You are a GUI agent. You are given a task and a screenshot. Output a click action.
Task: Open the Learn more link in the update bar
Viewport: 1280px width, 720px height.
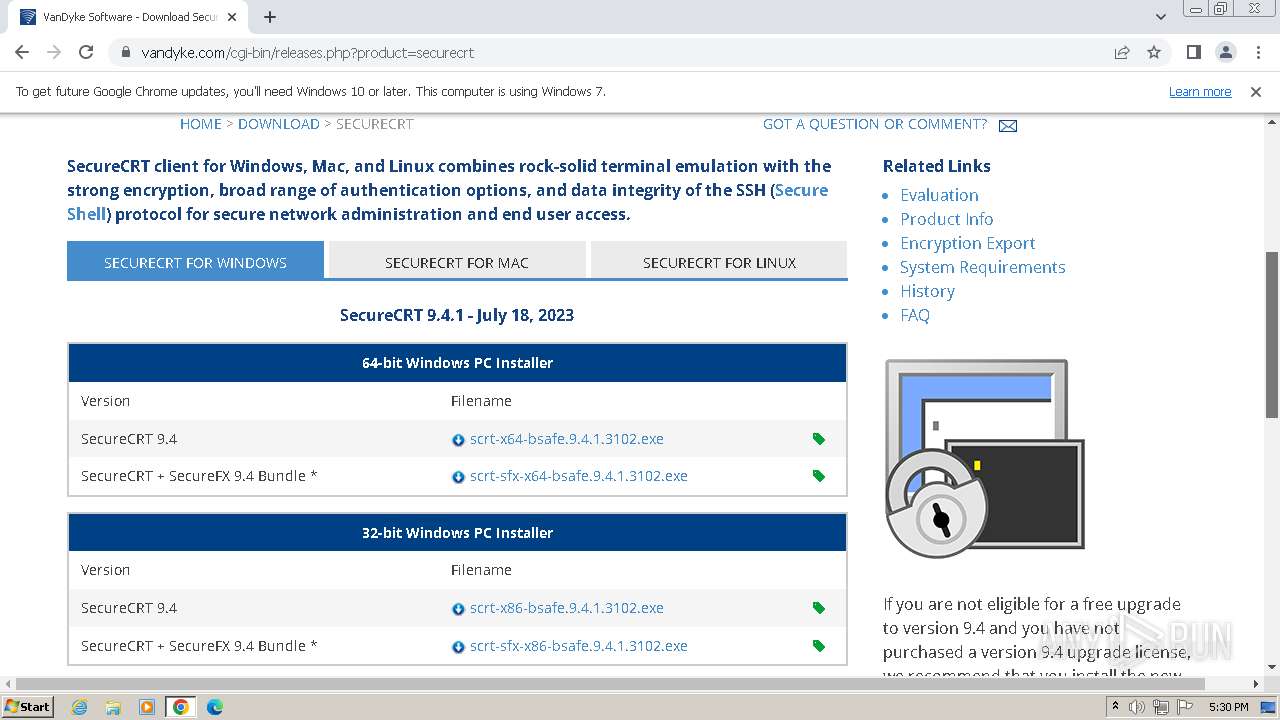point(1200,92)
